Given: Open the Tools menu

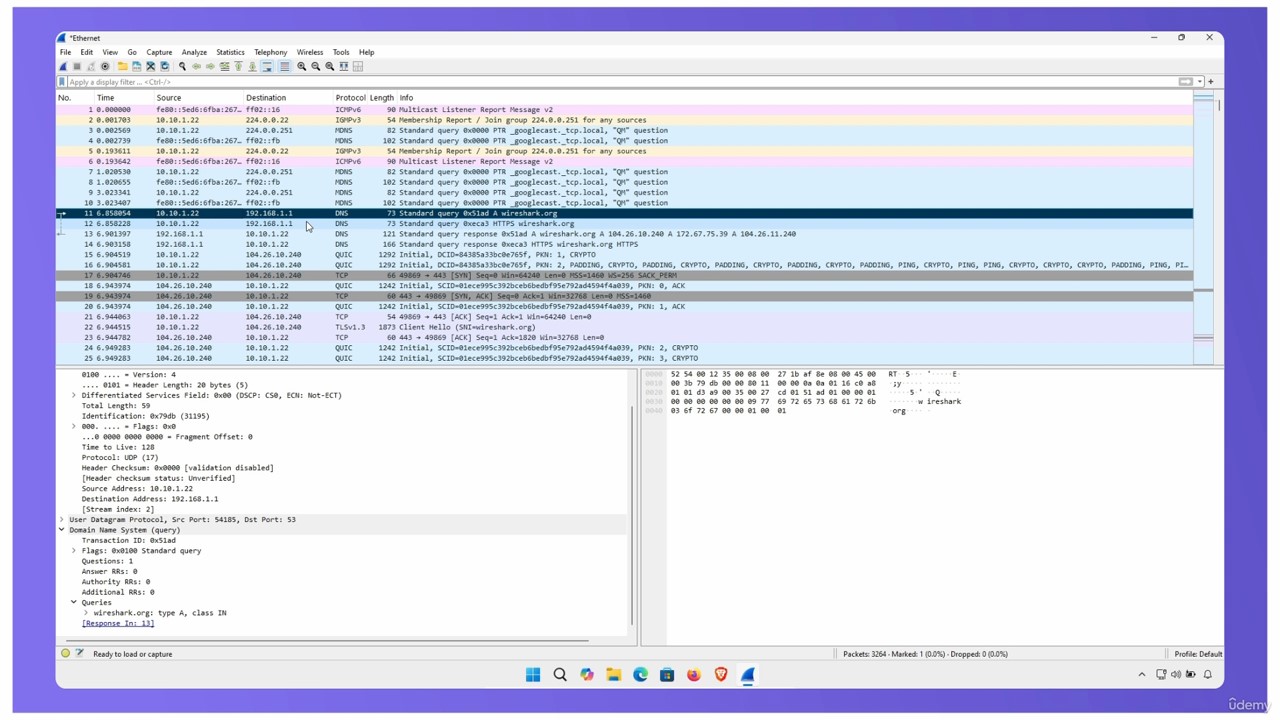Looking at the screenshot, I should tap(341, 52).
